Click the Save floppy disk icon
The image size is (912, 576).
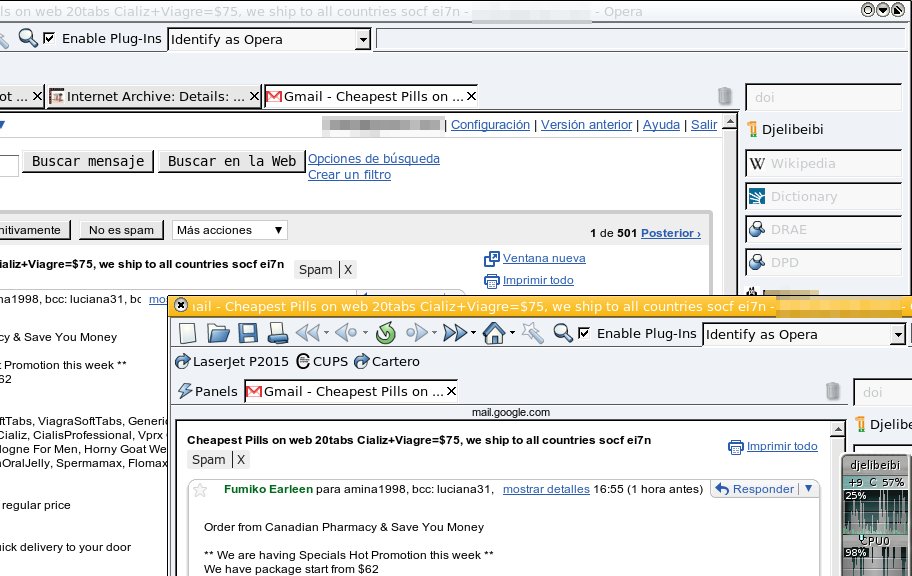click(248, 333)
